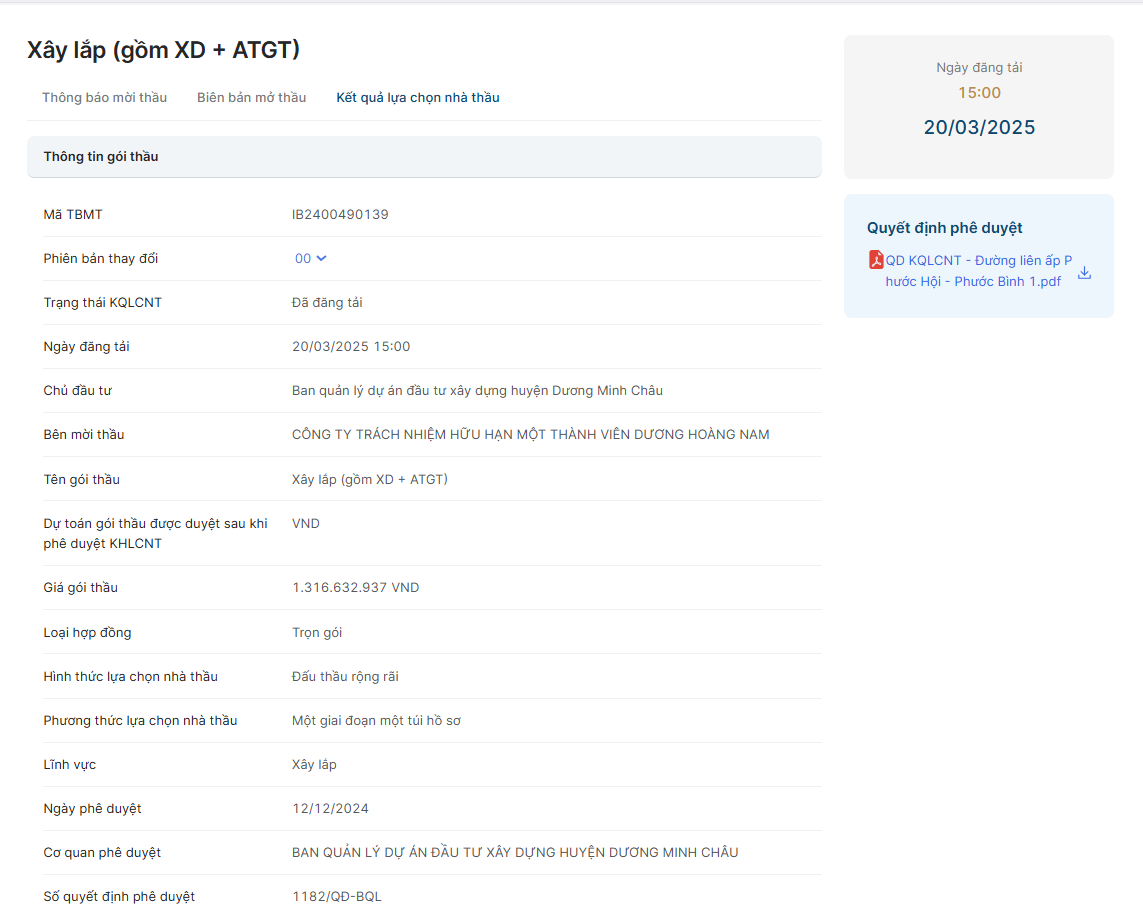Click the Cơ quan phê duyệt agency name

[514, 852]
